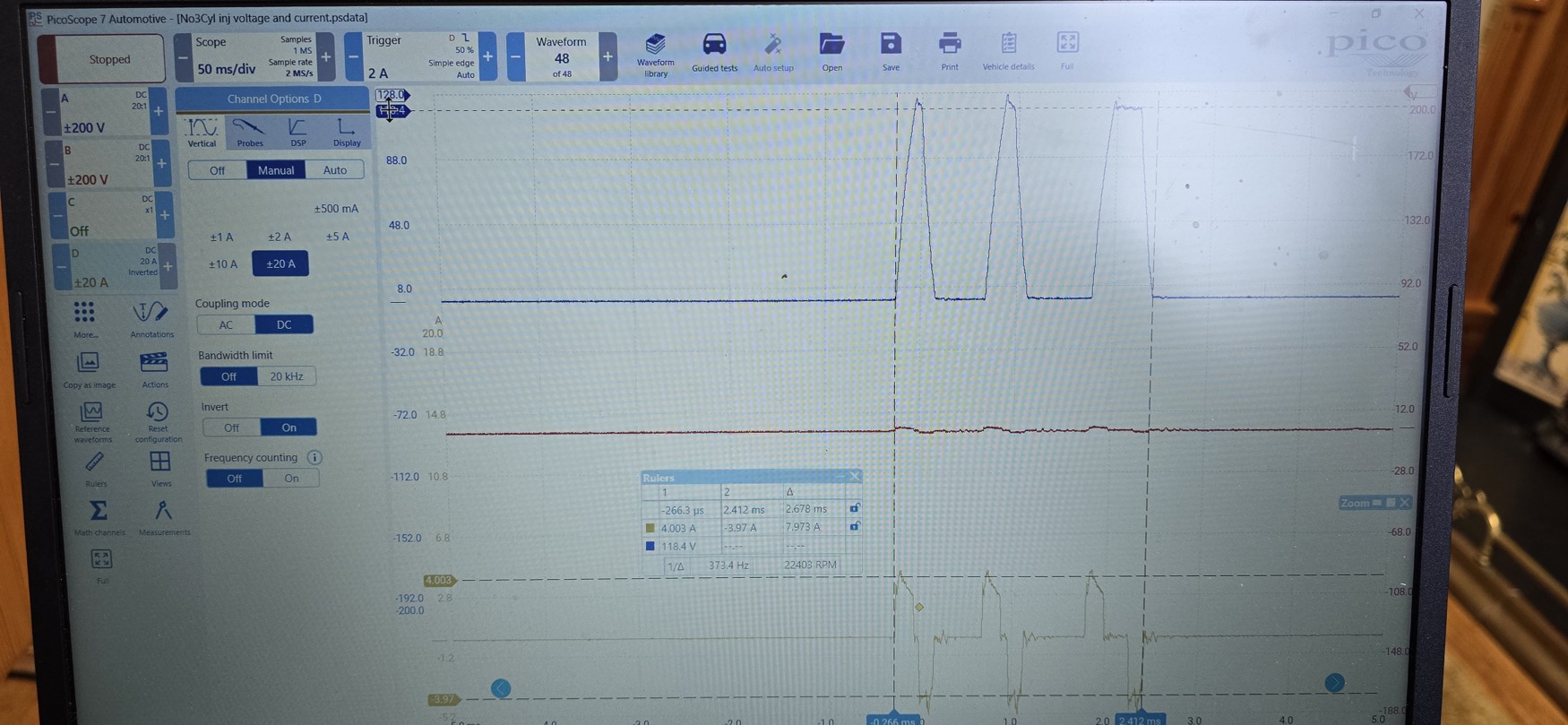Image resolution: width=1568 pixels, height=725 pixels.
Task: Open the Actions tool
Action: coord(154,369)
